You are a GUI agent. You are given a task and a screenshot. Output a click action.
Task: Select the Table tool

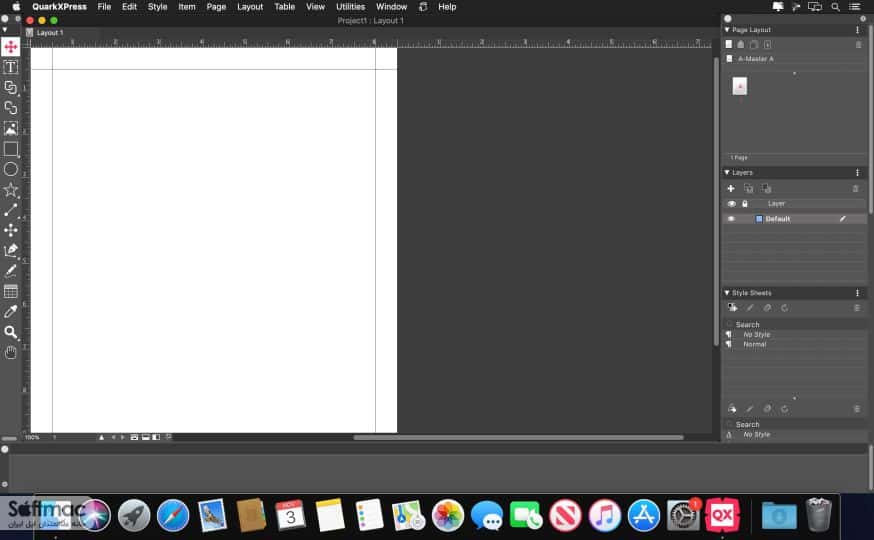click(11, 291)
